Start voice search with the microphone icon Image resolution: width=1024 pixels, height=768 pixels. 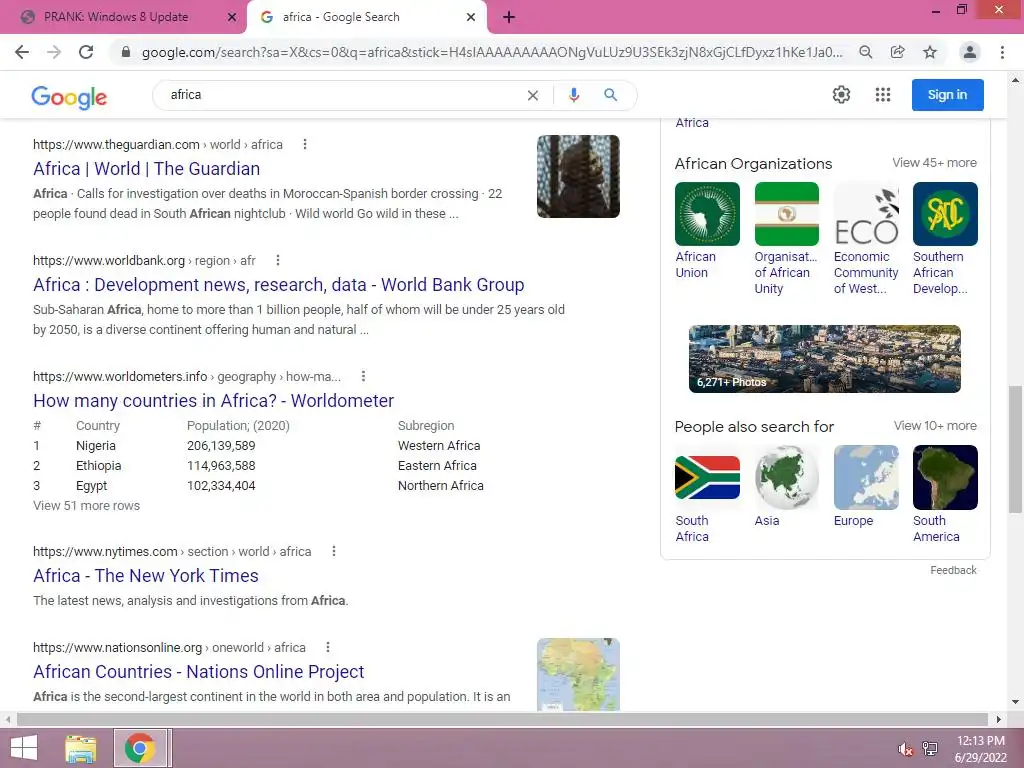(x=573, y=95)
